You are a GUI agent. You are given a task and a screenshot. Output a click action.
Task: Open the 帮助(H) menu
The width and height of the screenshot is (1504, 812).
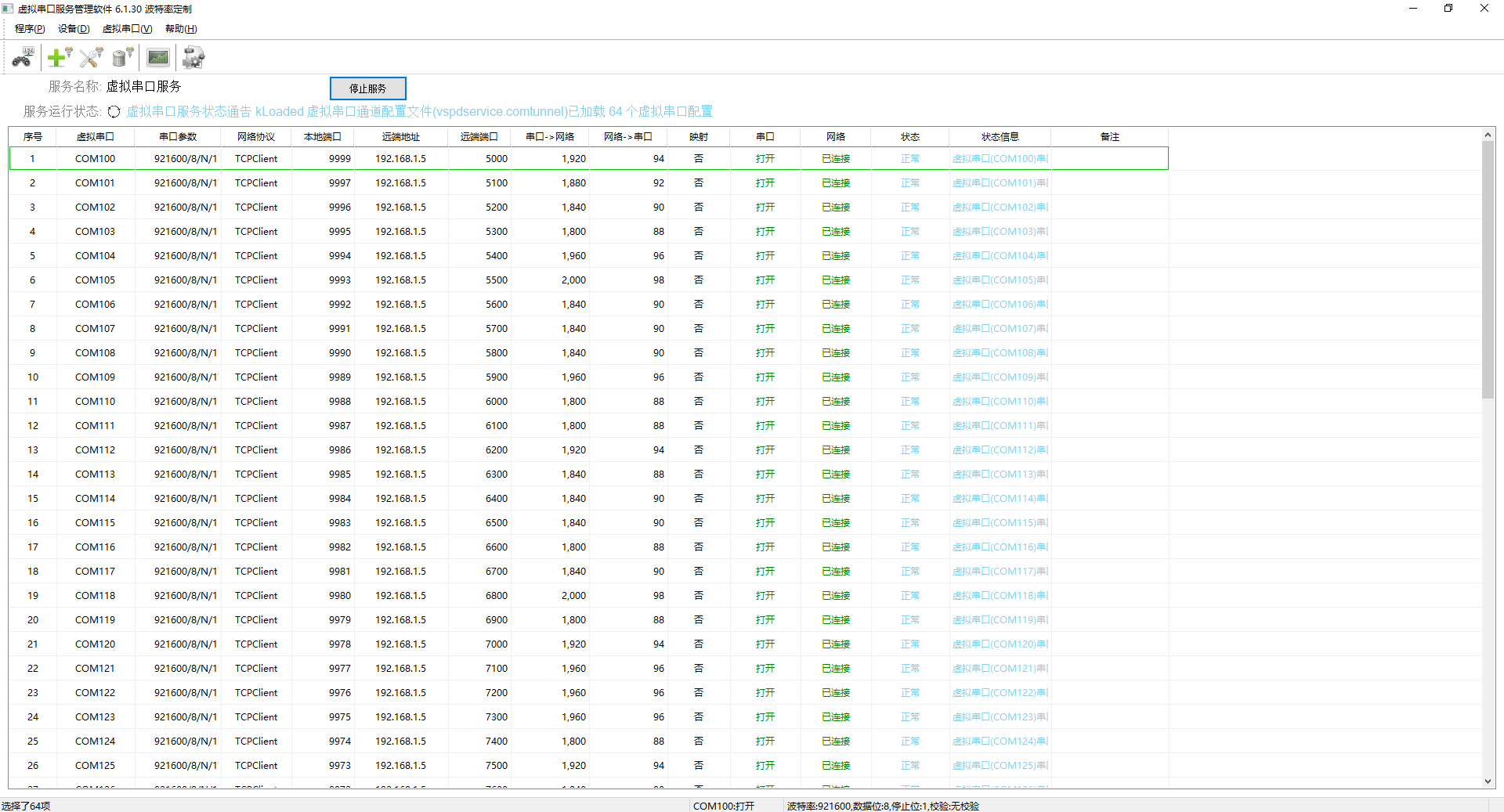tap(181, 29)
